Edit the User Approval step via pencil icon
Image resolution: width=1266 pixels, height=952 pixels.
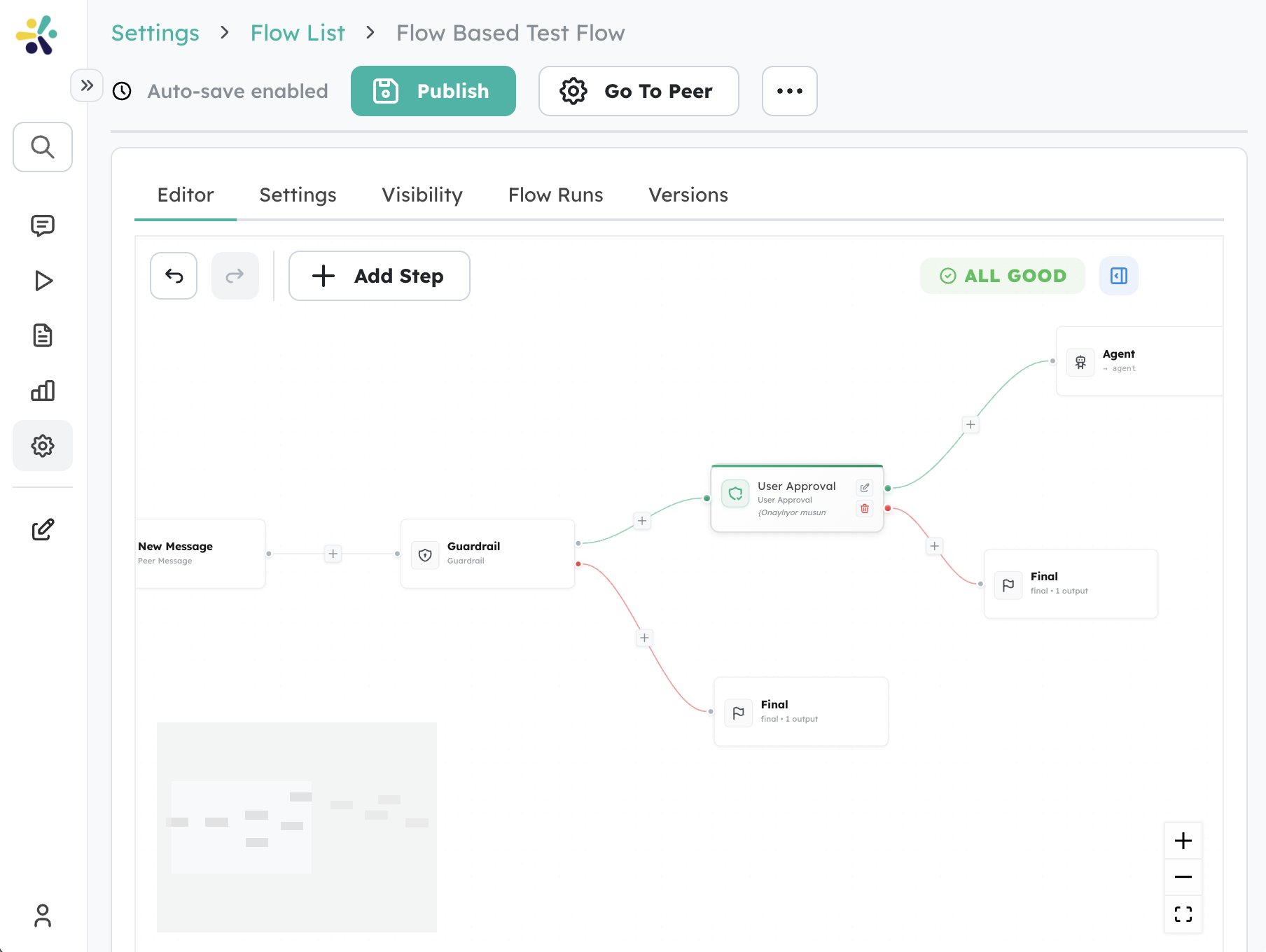[864, 487]
